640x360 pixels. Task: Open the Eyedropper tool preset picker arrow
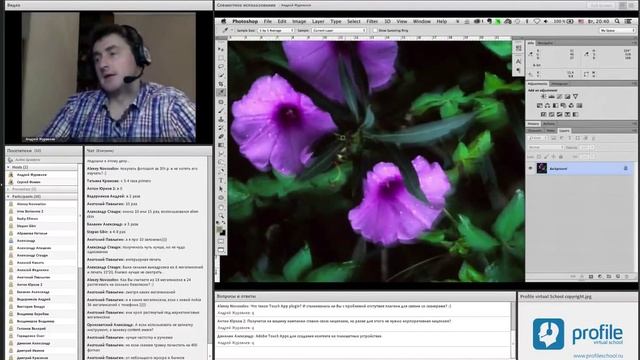click(x=231, y=30)
